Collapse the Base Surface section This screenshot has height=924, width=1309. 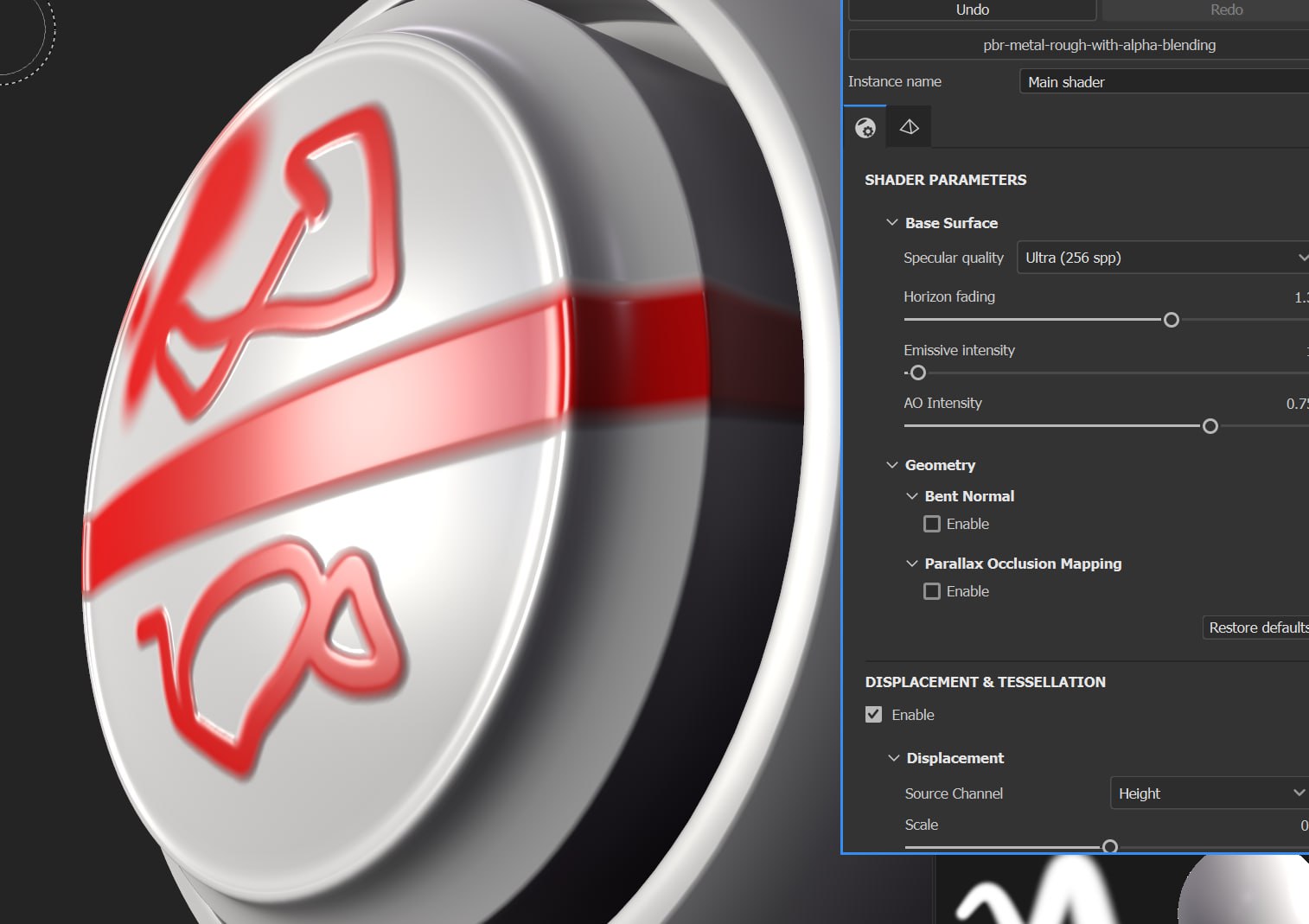(x=891, y=221)
